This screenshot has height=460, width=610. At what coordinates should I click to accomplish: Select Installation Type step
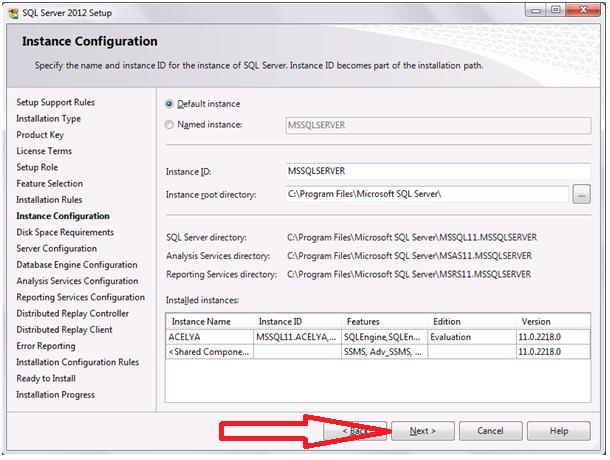(x=49, y=119)
